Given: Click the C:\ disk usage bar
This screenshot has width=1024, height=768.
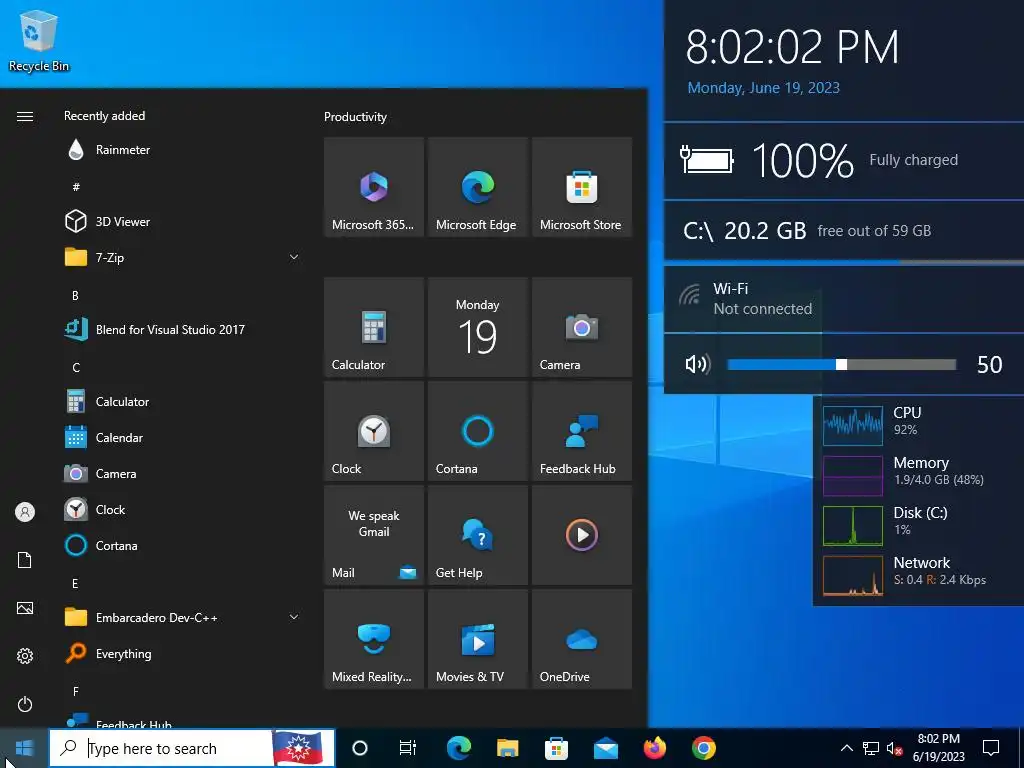Looking at the screenshot, I should [844, 262].
